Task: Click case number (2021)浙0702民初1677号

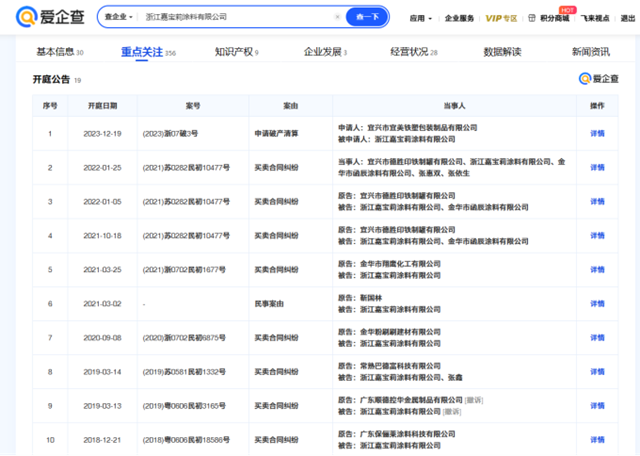Action: [184, 269]
